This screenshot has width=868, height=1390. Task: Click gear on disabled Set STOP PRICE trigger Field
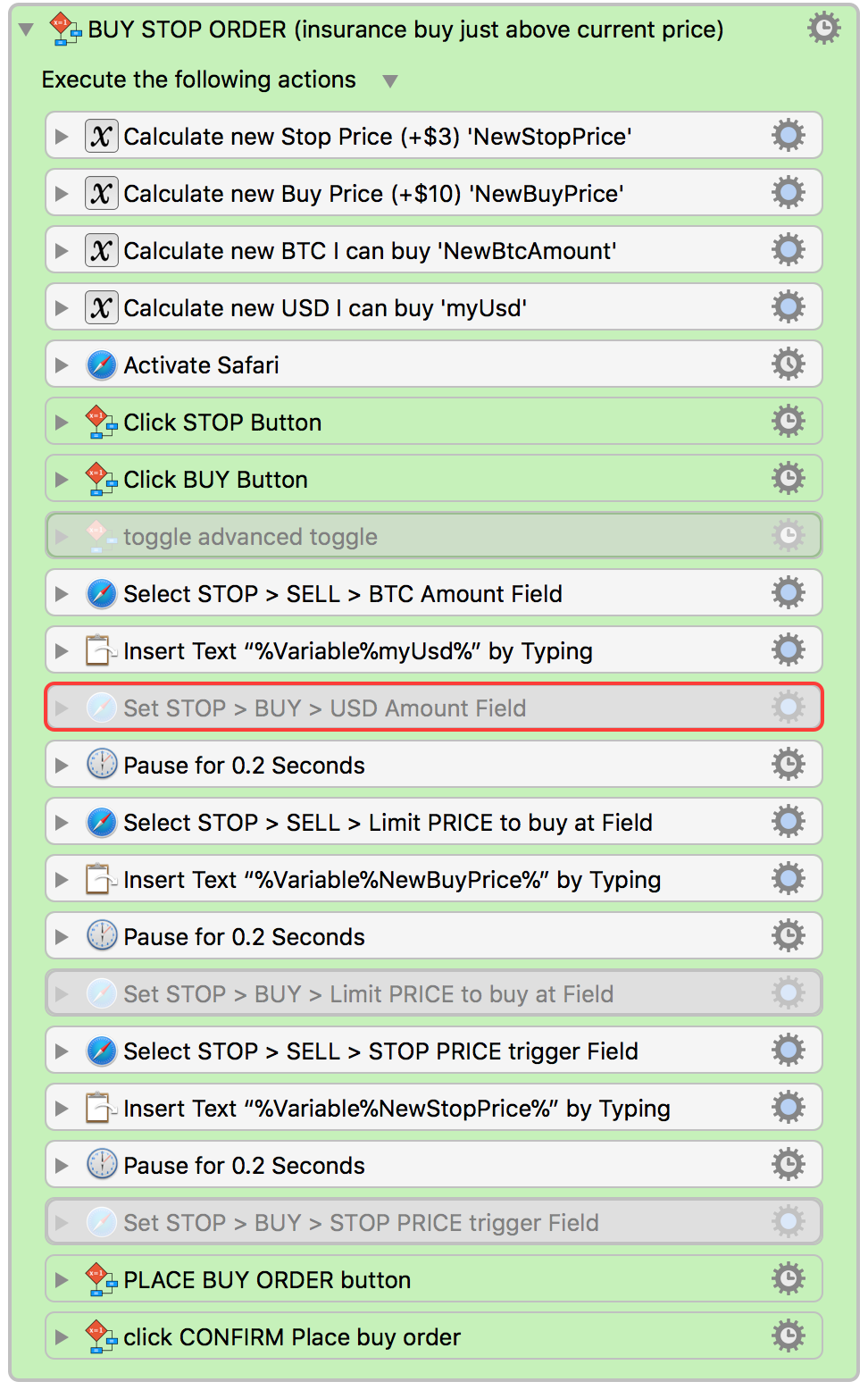(x=789, y=1222)
